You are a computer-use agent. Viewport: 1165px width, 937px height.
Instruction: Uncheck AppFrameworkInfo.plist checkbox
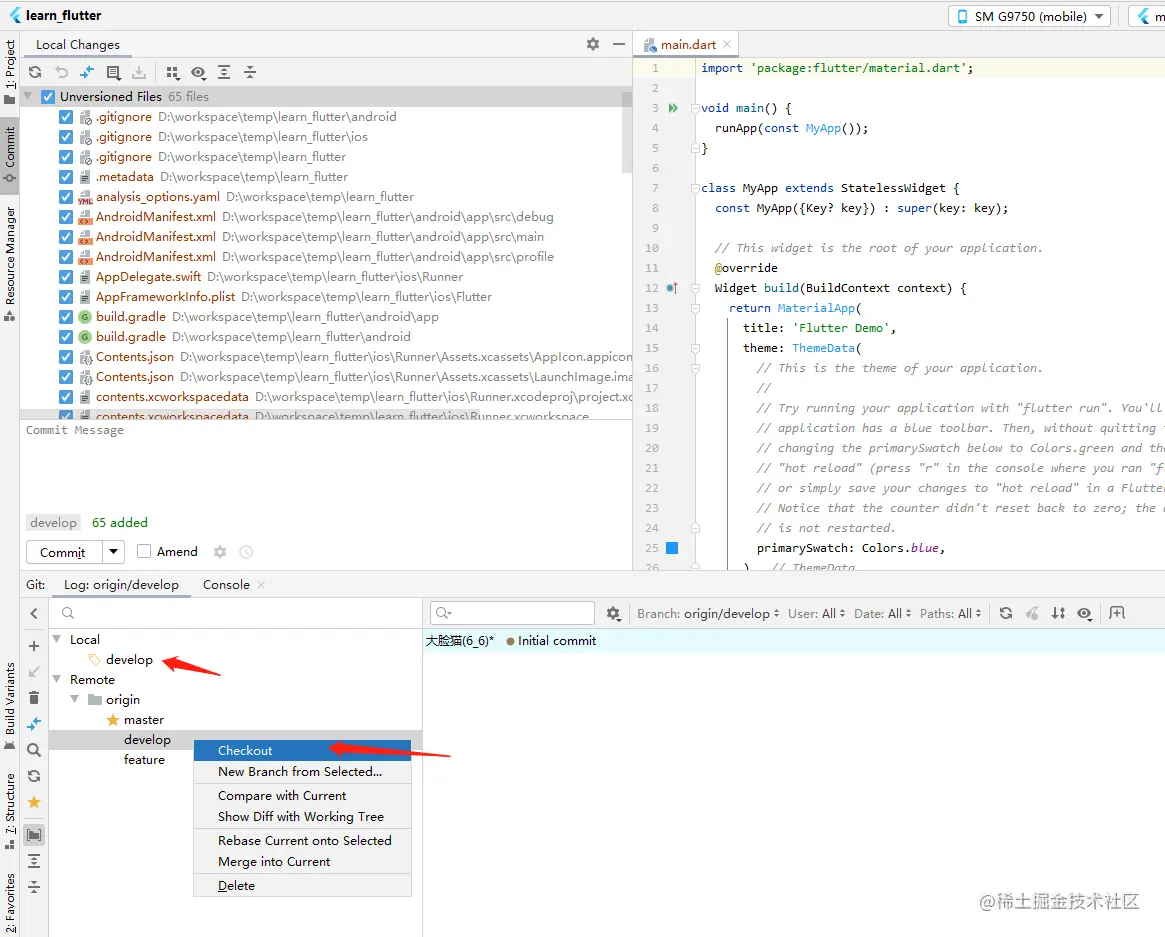(x=66, y=296)
